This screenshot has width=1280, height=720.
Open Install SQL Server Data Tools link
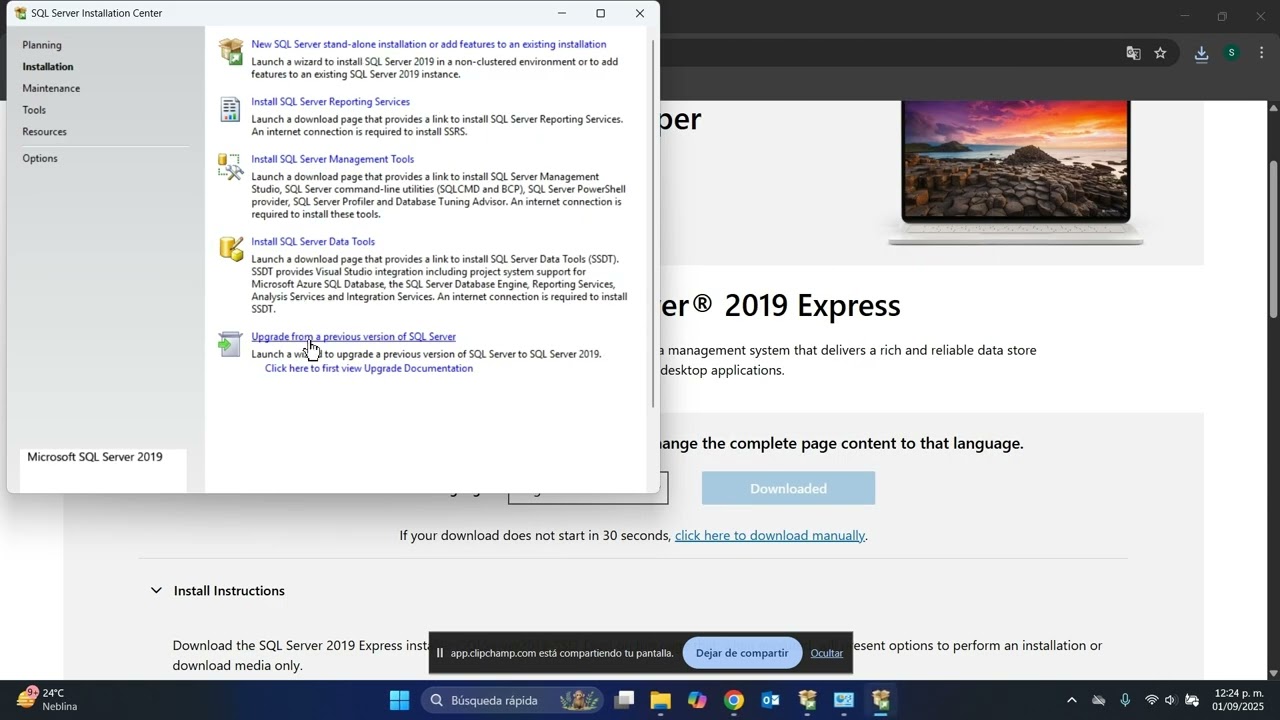point(313,241)
